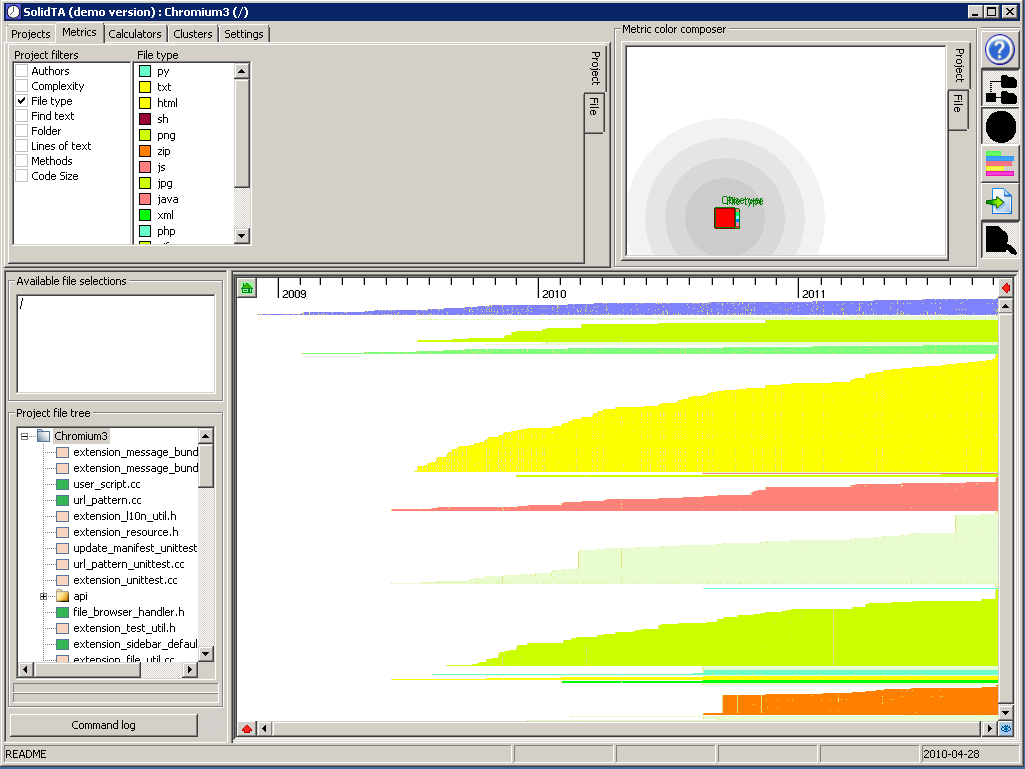Open the Clusters tab
This screenshot has width=1025, height=769.
click(x=193, y=34)
